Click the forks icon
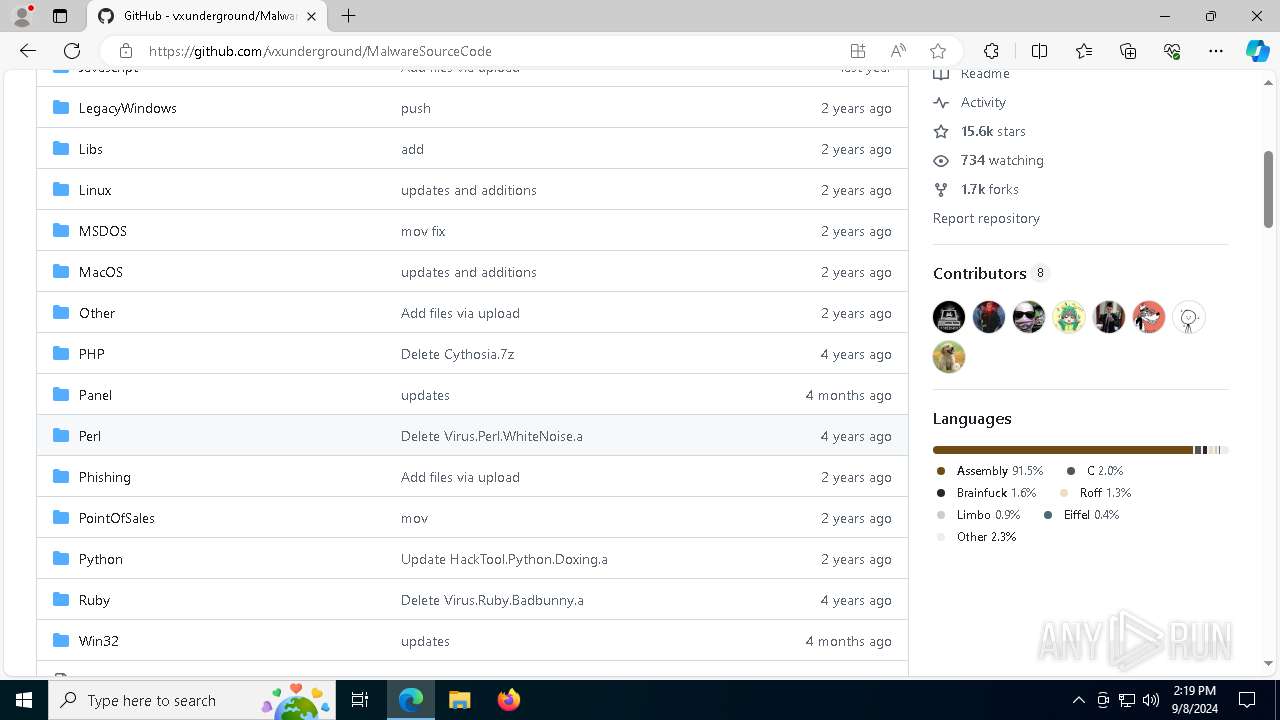 pos(941,189)
